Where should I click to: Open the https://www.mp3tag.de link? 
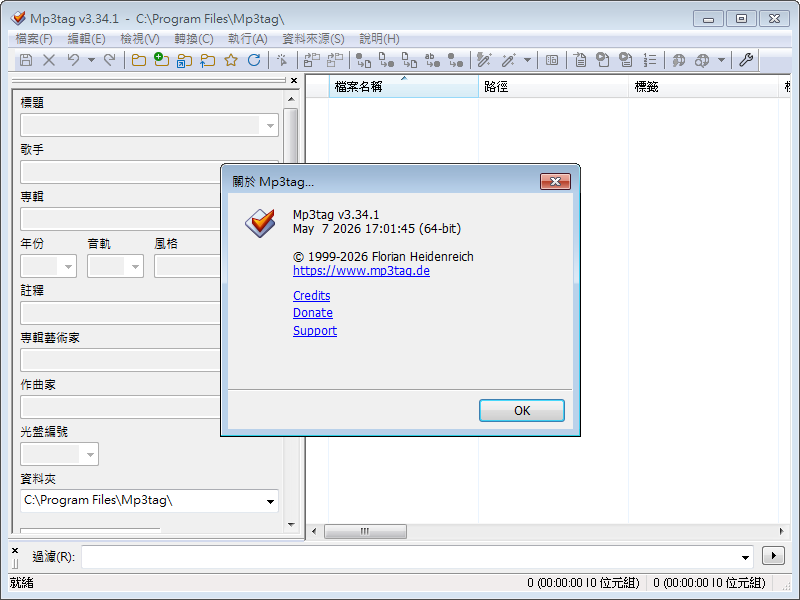point(361,270)
